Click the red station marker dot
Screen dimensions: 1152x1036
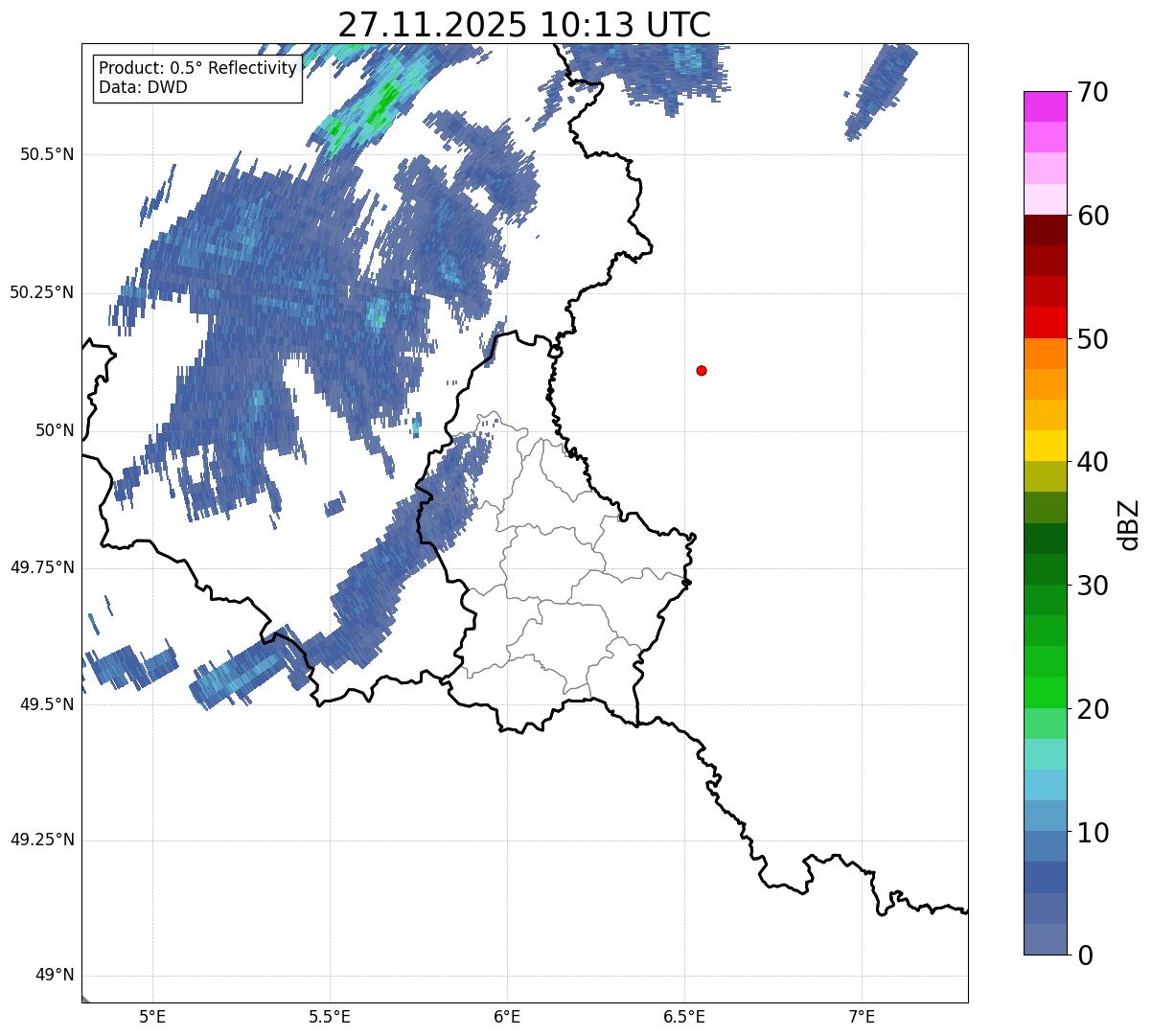(702, 371)
